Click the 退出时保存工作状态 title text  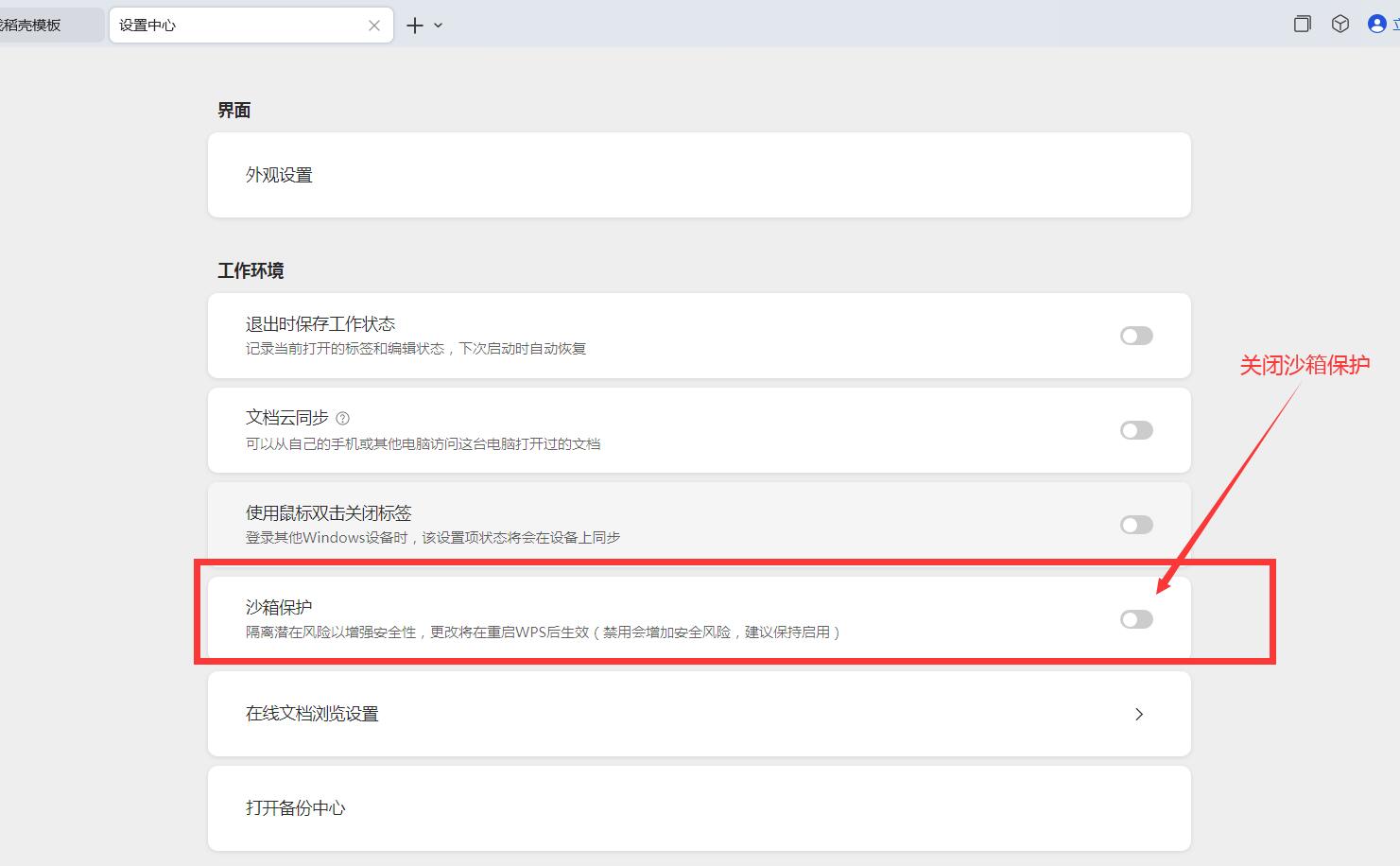(320, 323)
